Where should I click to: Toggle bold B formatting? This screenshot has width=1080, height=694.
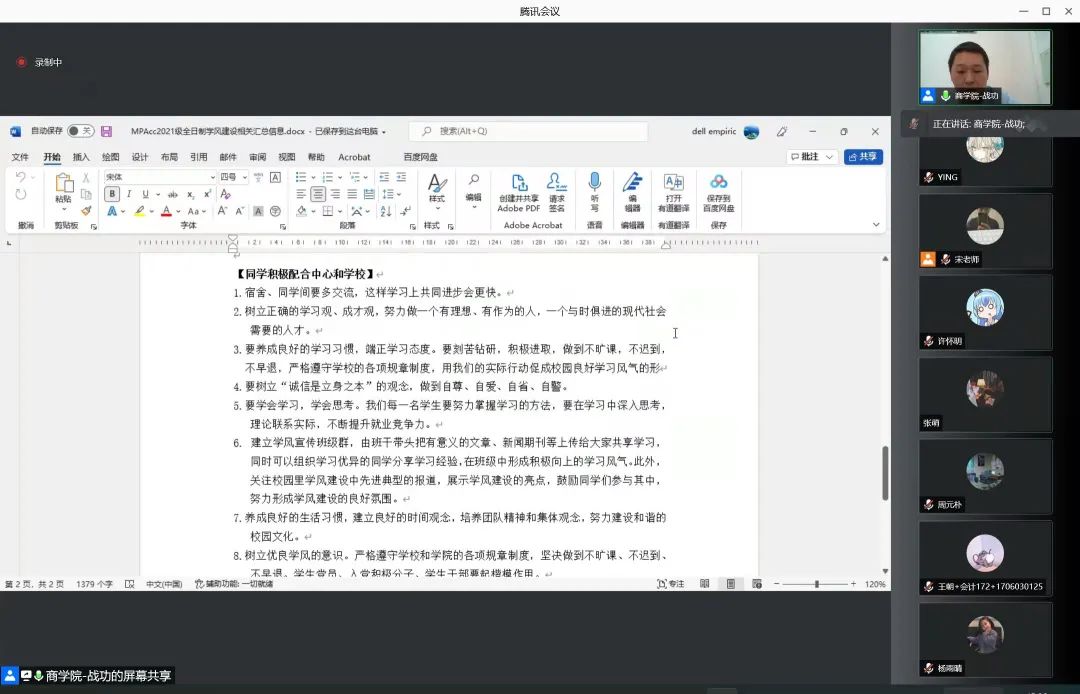[x=112, y=194]
